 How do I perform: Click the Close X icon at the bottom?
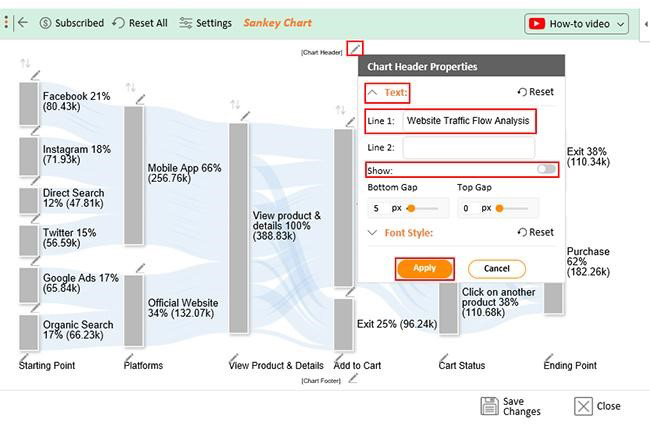pos(583,406)
